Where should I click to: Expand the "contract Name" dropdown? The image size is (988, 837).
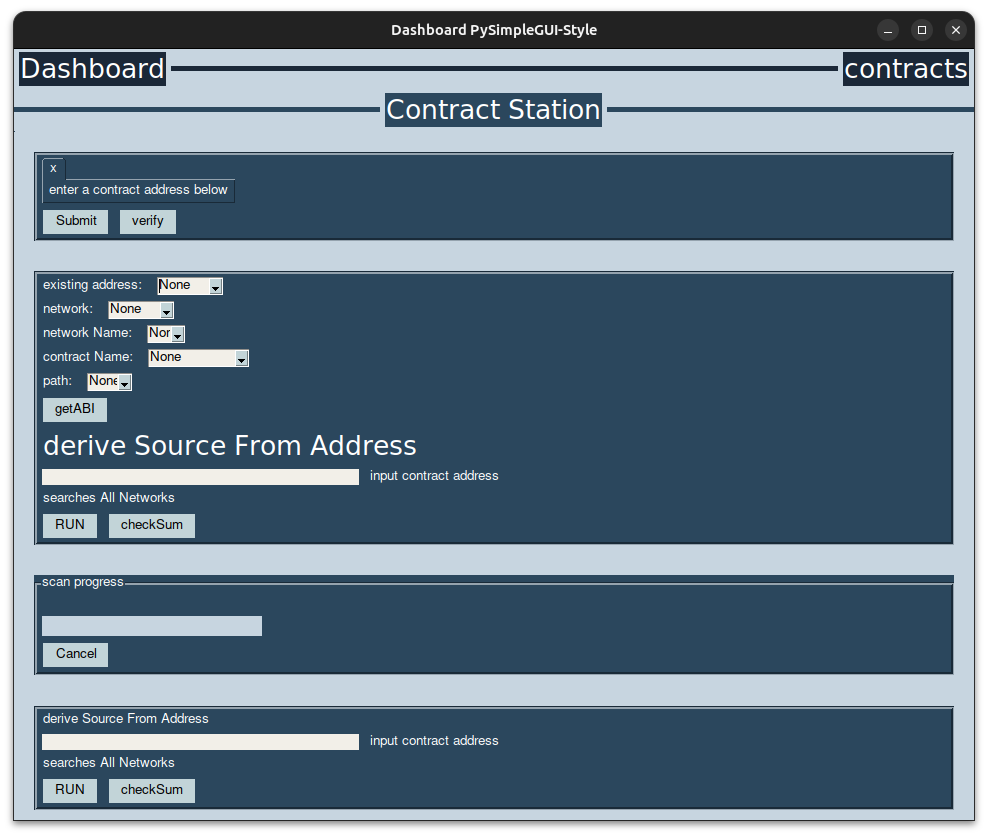point(197,357)
